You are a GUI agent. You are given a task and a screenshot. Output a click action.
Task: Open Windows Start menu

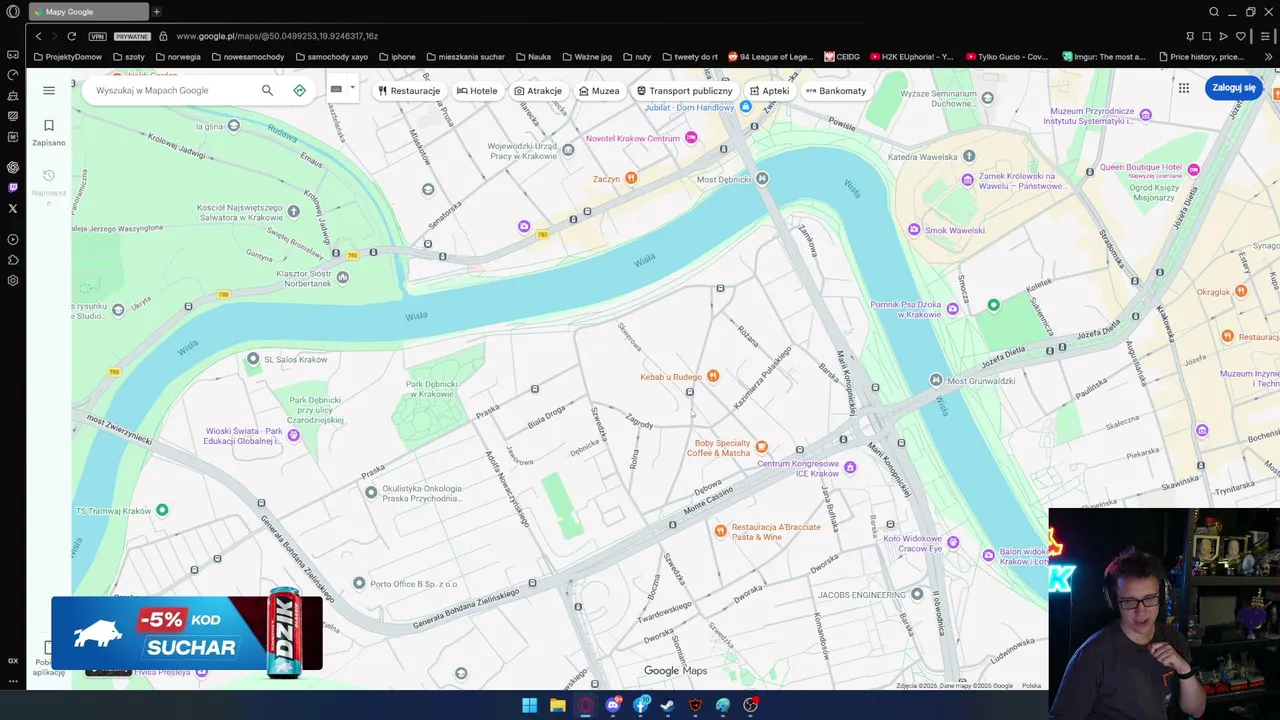pyautogui.click(x=529, y=705)
